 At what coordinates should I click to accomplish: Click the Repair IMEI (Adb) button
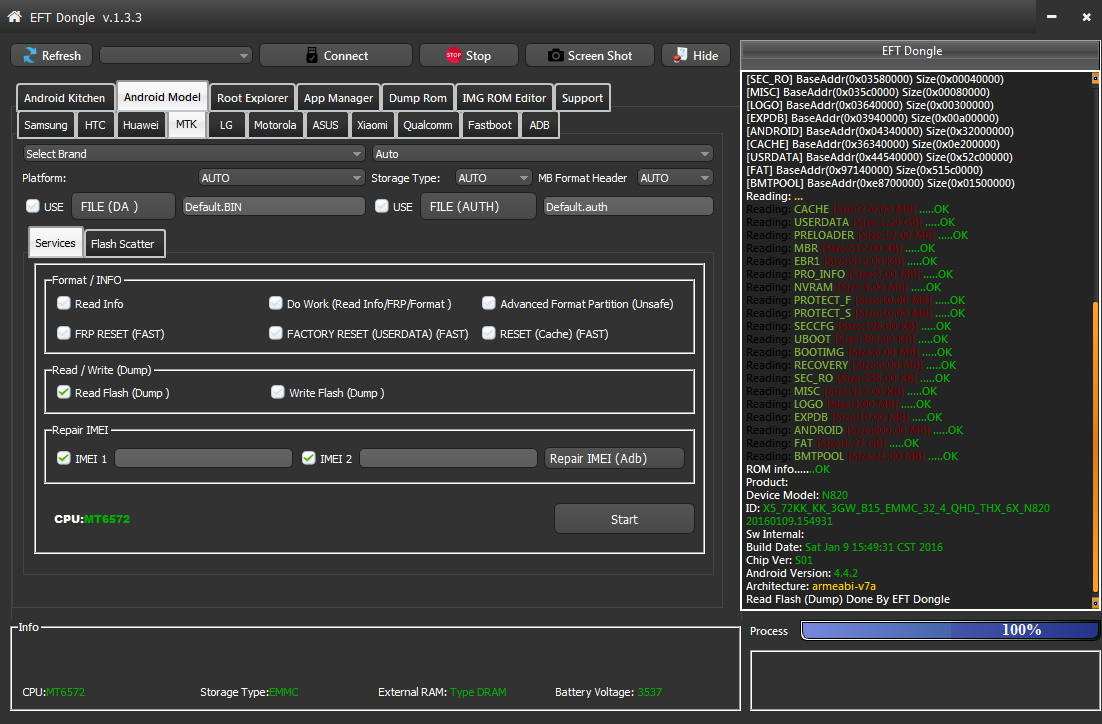point(614,458)
